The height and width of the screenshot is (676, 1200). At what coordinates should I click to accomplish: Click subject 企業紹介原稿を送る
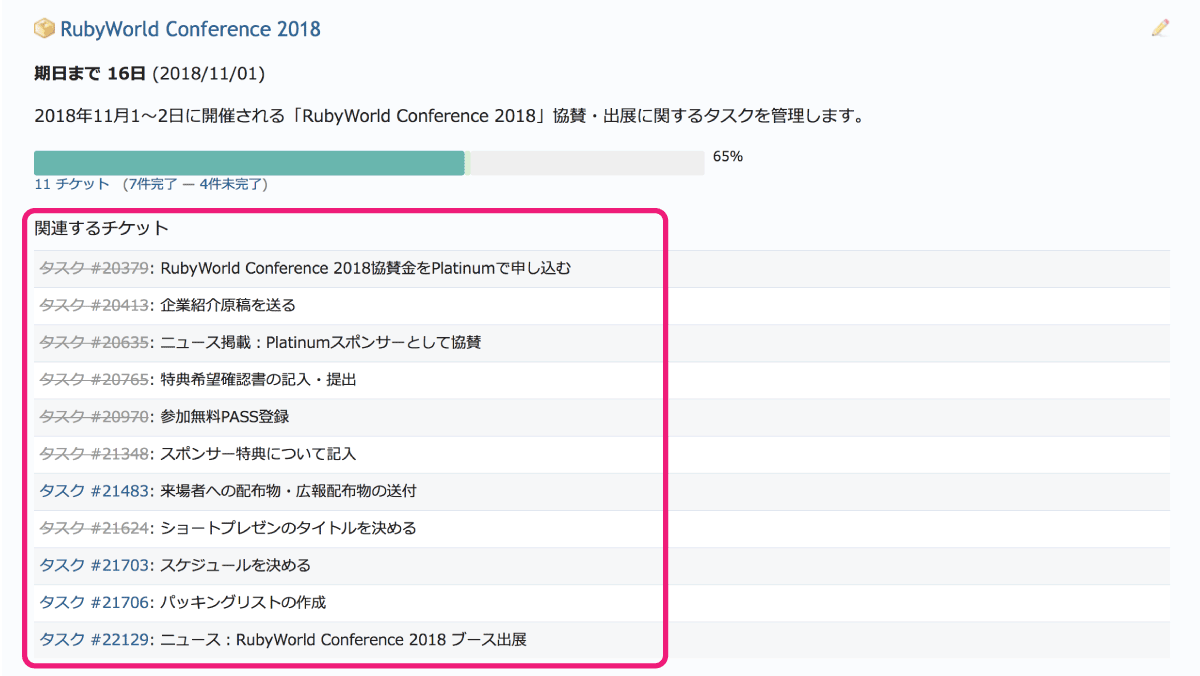coord(228,305)
